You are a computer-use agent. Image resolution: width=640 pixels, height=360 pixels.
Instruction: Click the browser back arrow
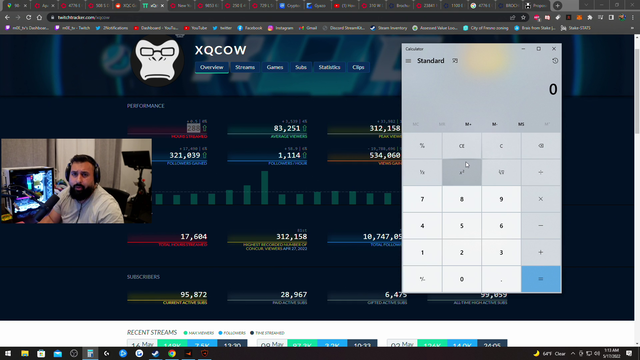pos(7,18)
